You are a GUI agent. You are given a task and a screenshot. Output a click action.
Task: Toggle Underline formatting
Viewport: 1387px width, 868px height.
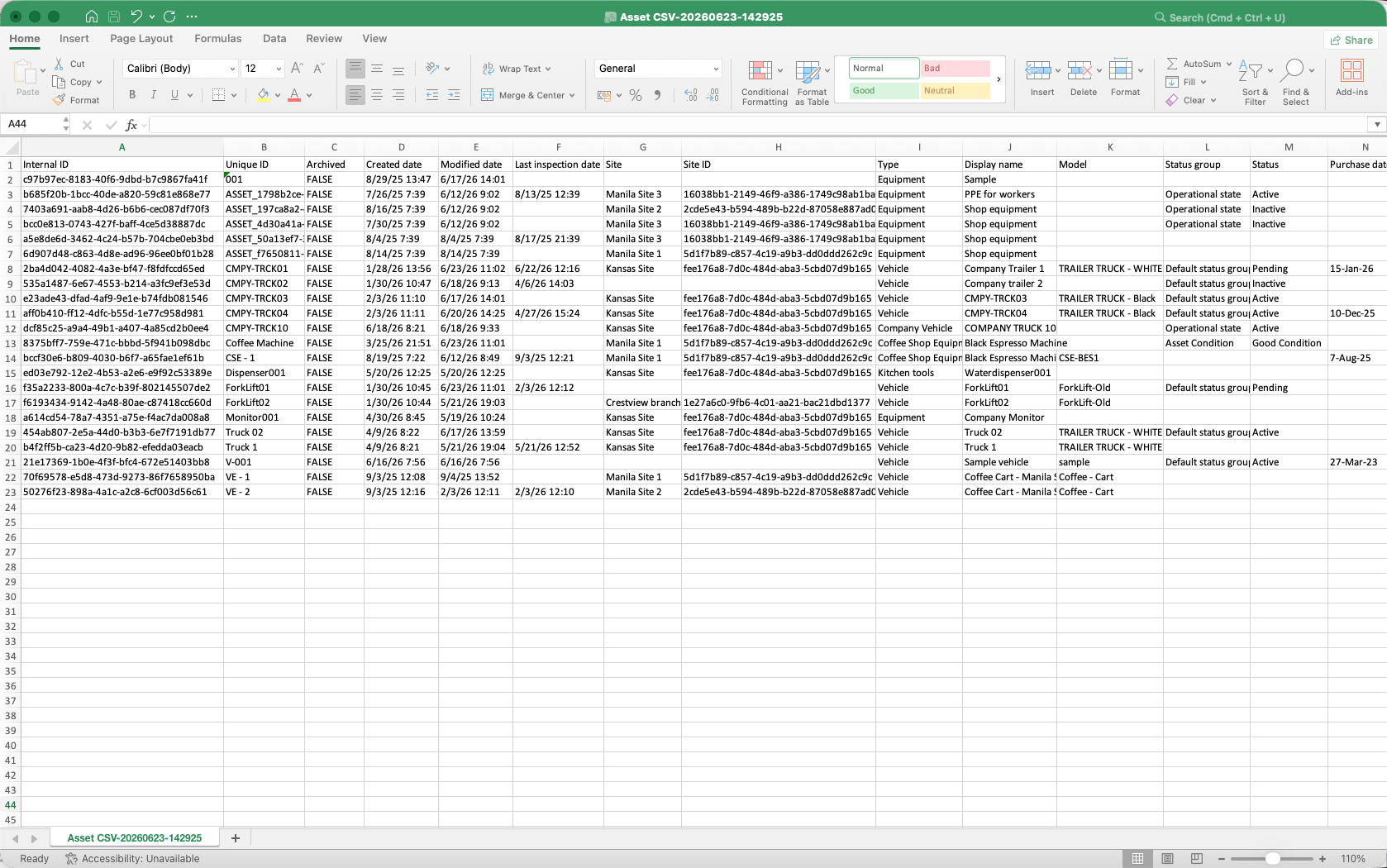(174, 95)
